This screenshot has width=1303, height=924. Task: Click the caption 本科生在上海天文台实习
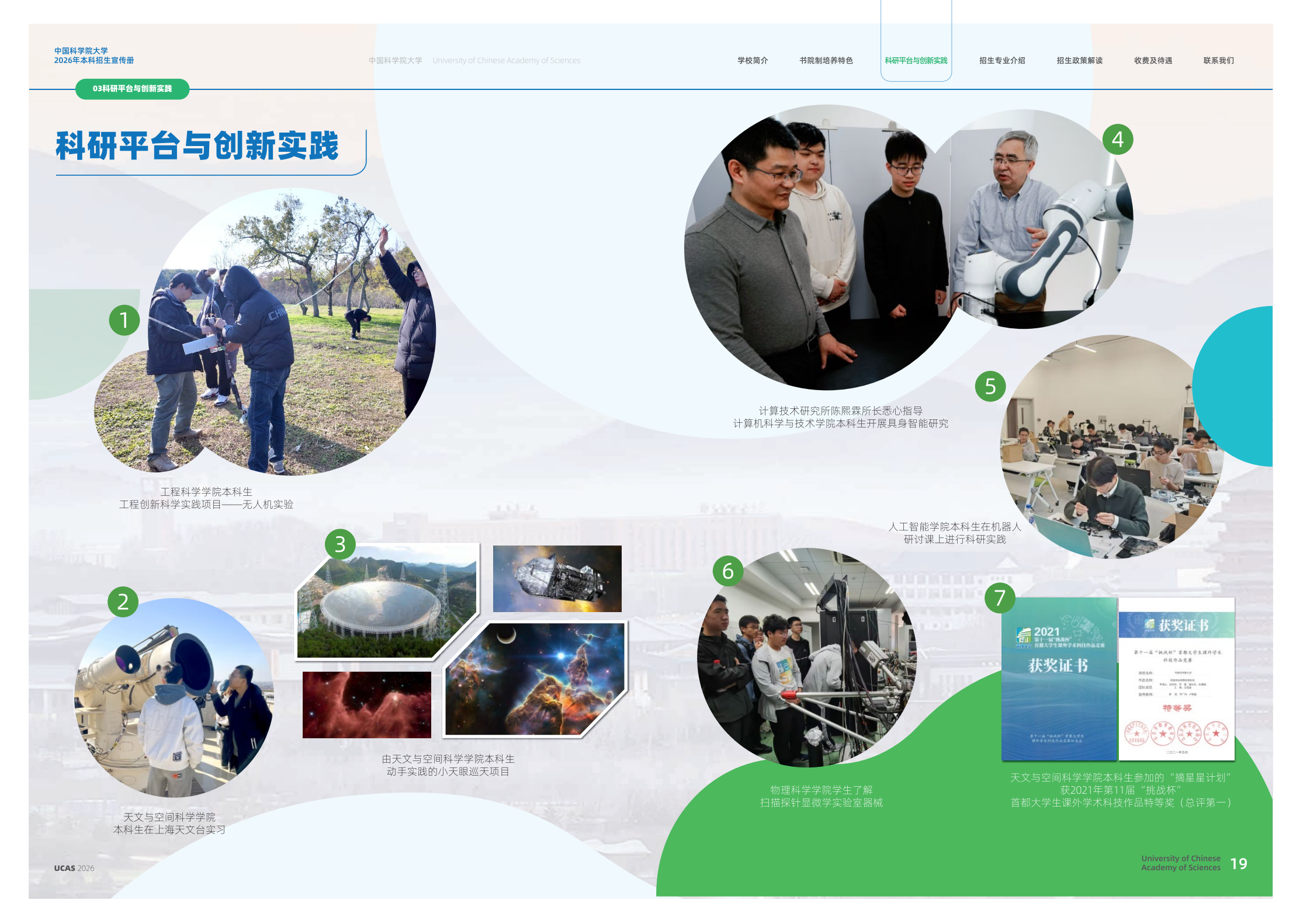[169, 829]
